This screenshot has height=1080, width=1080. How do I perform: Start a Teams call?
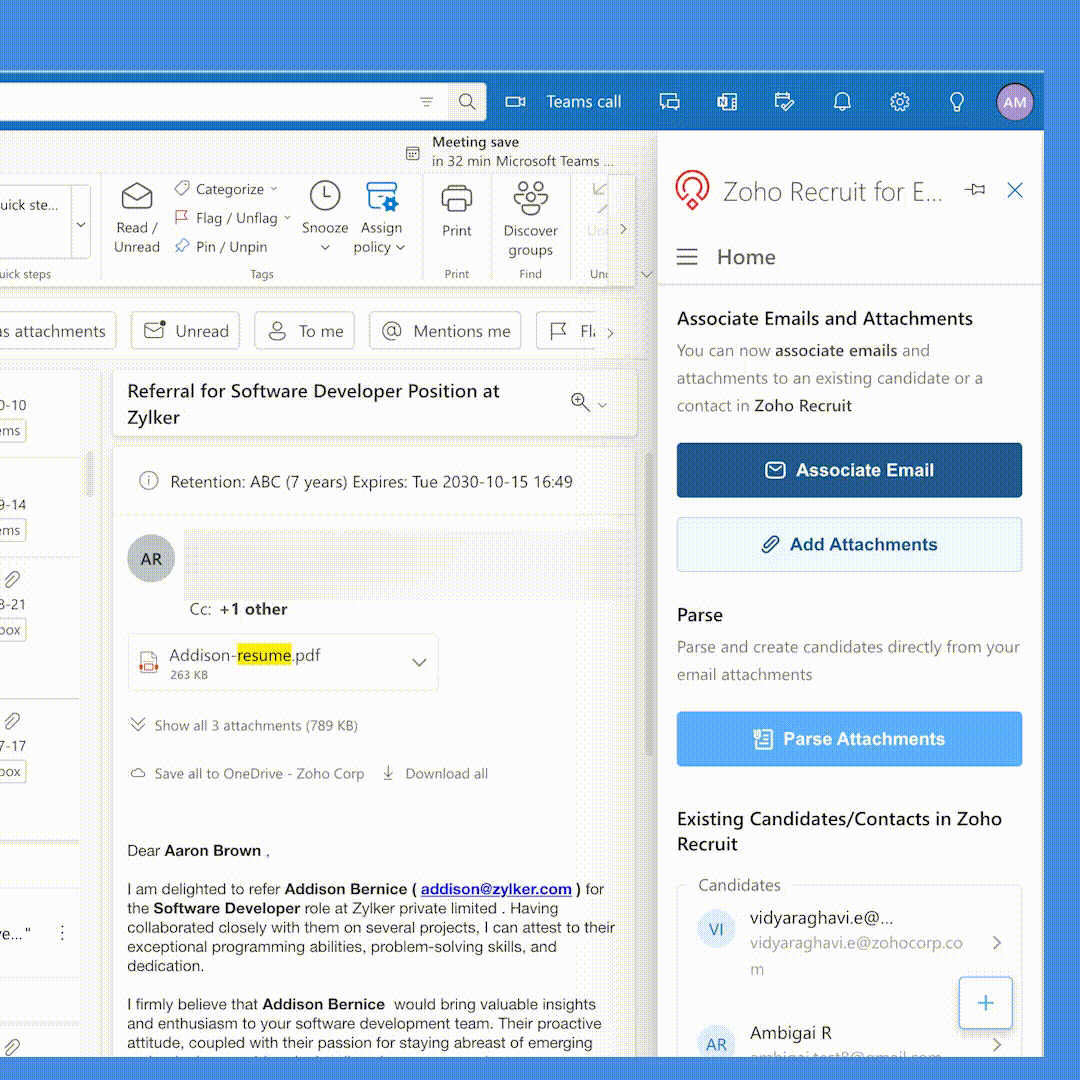(563, 102)
